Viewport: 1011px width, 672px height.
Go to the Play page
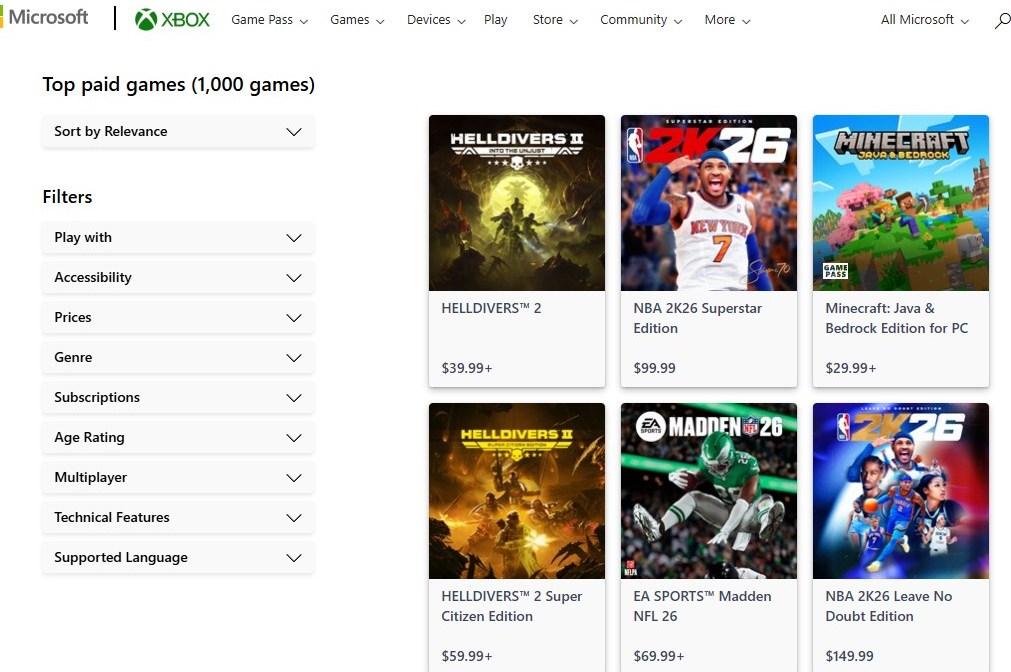495,20
